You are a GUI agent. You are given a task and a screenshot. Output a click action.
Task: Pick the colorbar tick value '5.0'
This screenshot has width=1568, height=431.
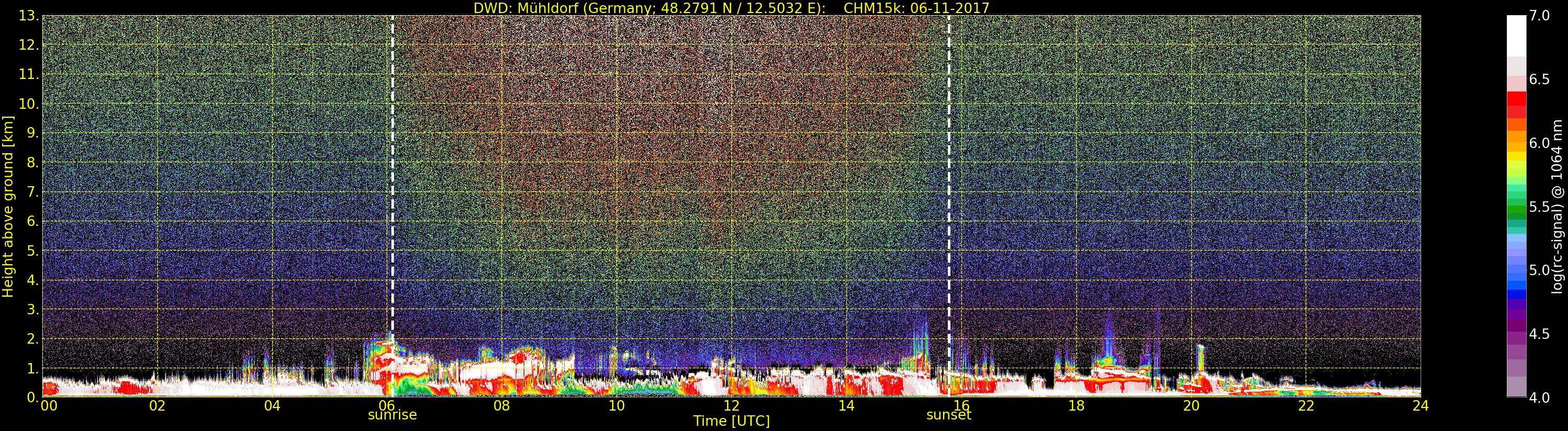point(1539,270)
